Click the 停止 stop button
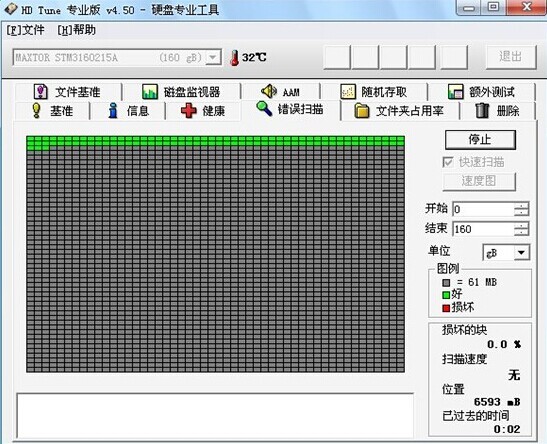The width and height of the screenshot is (547, 444). coord(480,140)
